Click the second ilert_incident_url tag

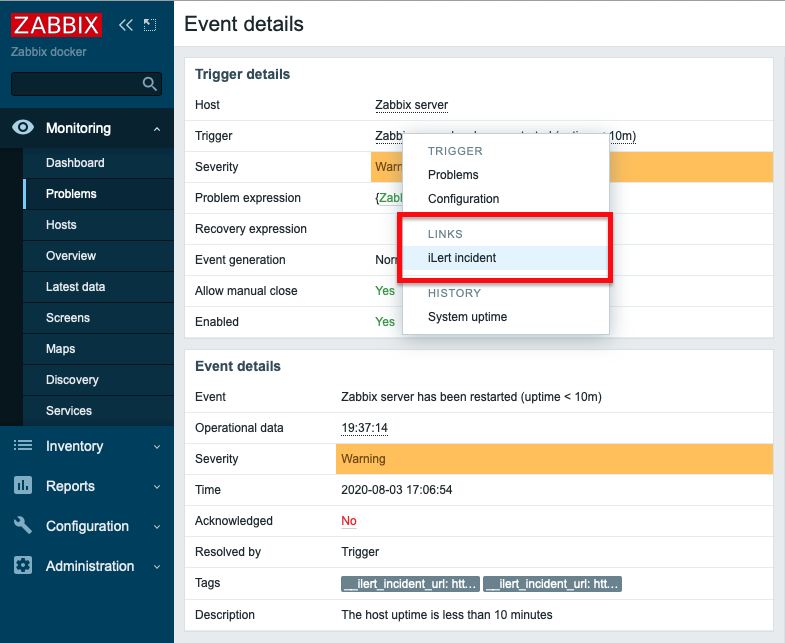click(x=553, y=584)
